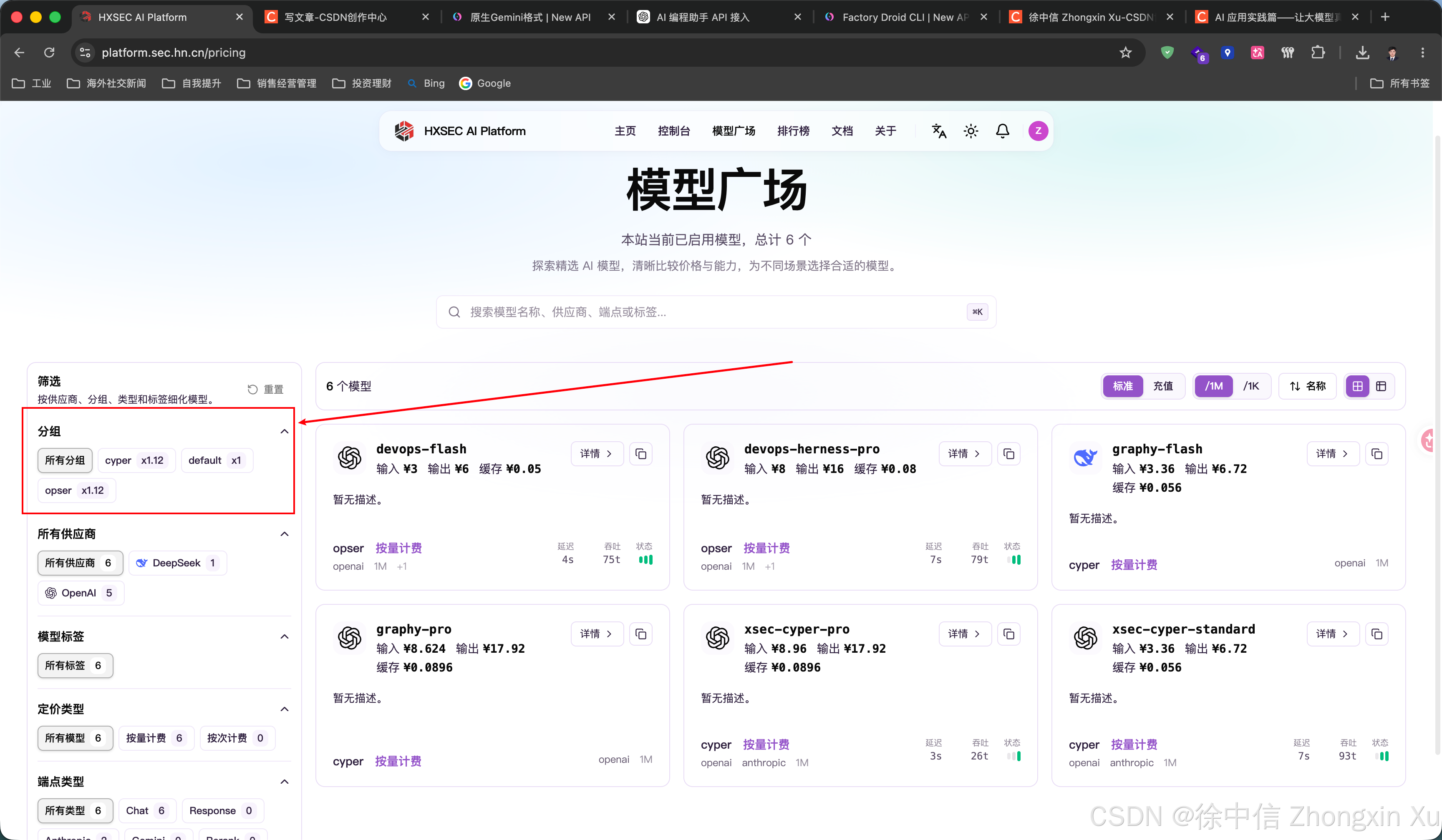The image size is (1442, 840).
Task: Open 详情 for xsec-cyper-standard
Action: pyautogui.click(x=1333, y=634)
